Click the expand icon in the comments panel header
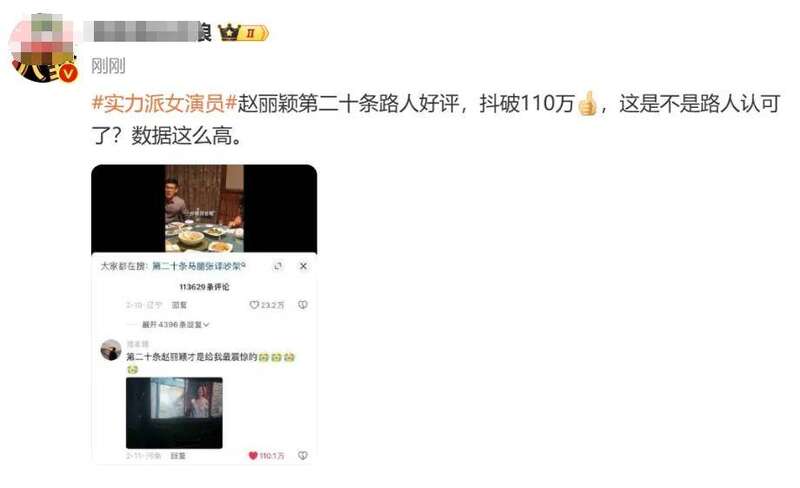The height and width of the screenshot is (488, 800). click(278, 266)
